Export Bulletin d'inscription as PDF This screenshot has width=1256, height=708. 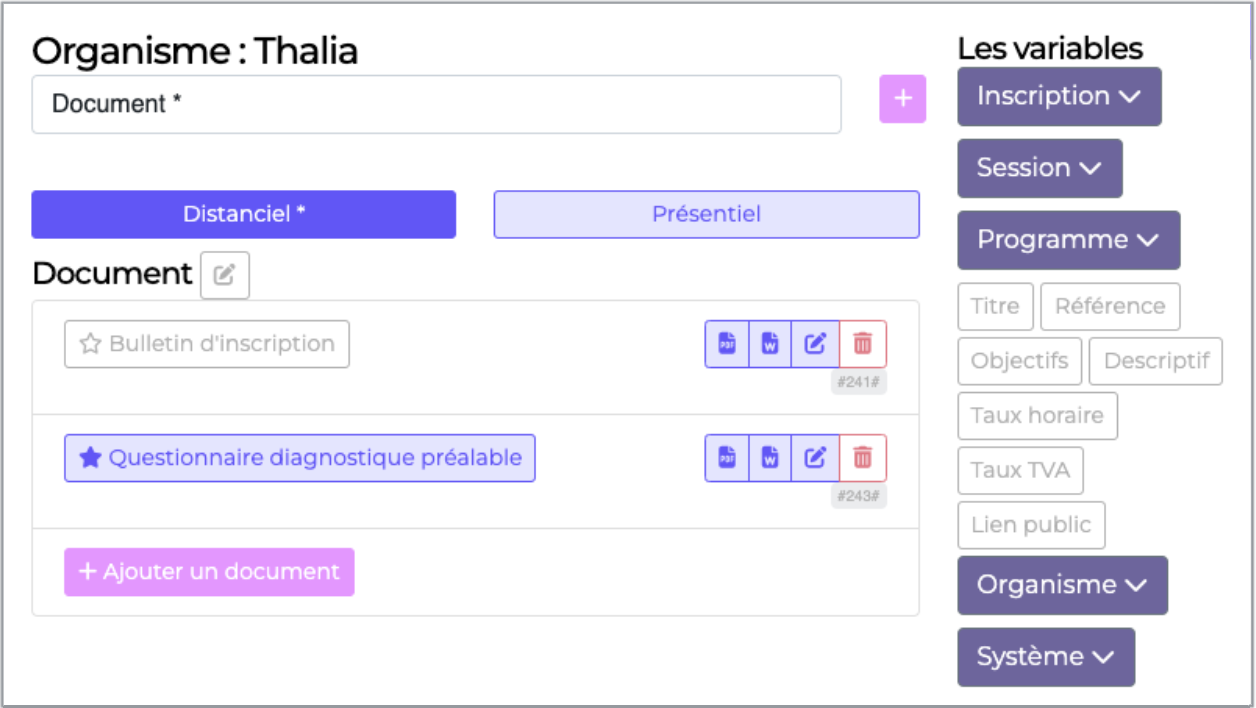(x=727, y=344)
